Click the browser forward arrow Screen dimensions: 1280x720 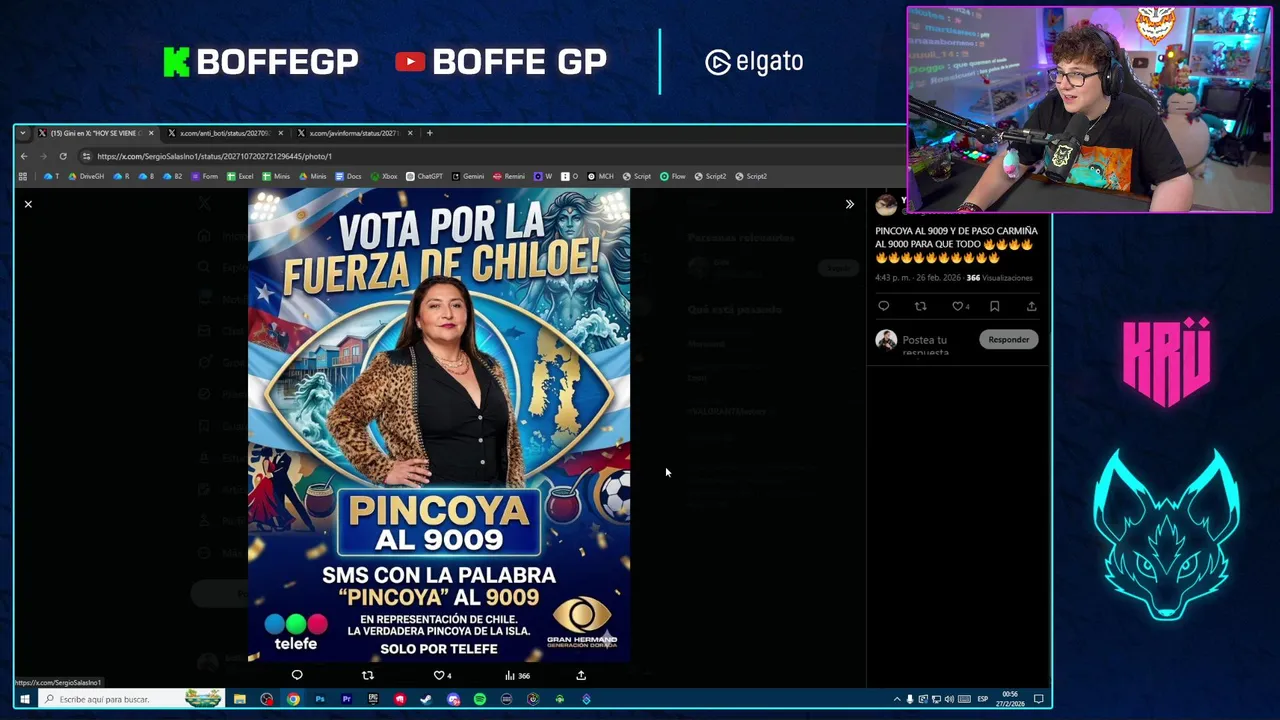pos(43,156)
